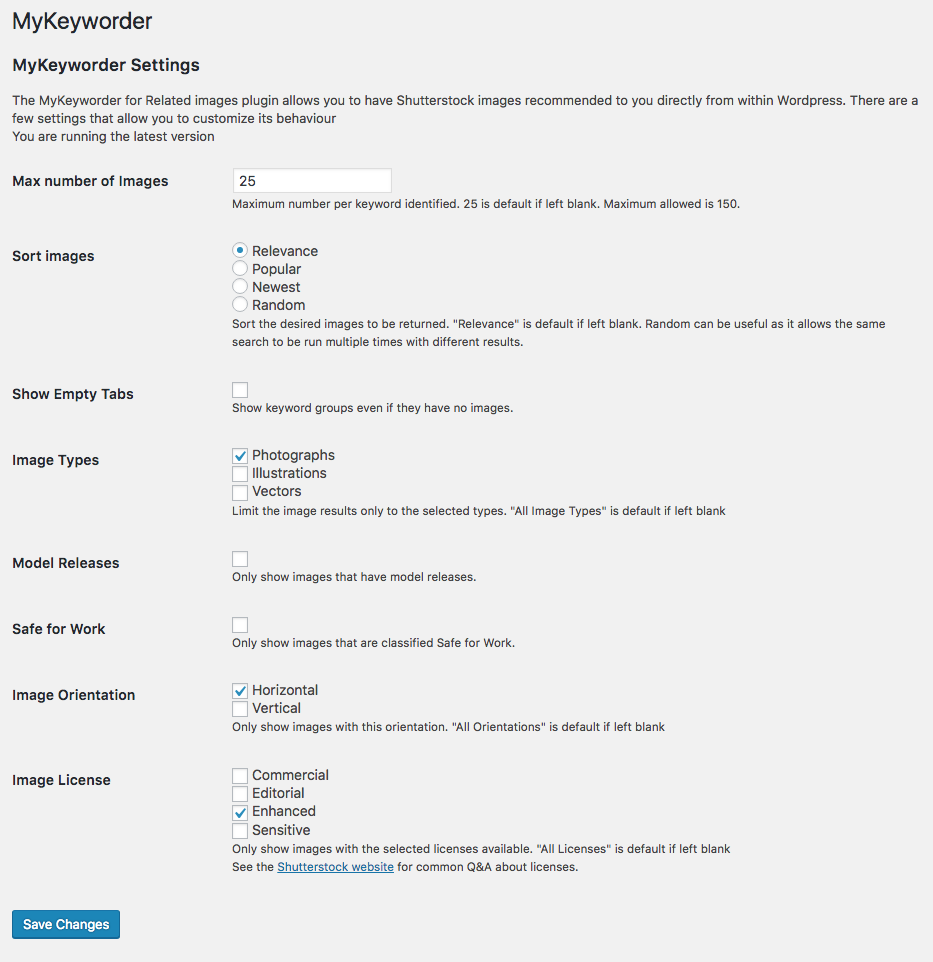Enable the Model Releases checkbox
This screenshot has width=933, height=962.
(240, 559)
